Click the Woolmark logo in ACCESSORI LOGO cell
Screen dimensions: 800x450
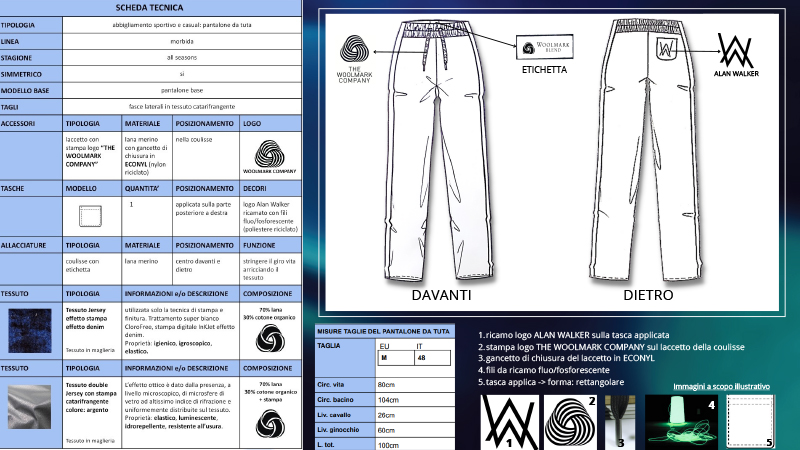coord(269,156)
